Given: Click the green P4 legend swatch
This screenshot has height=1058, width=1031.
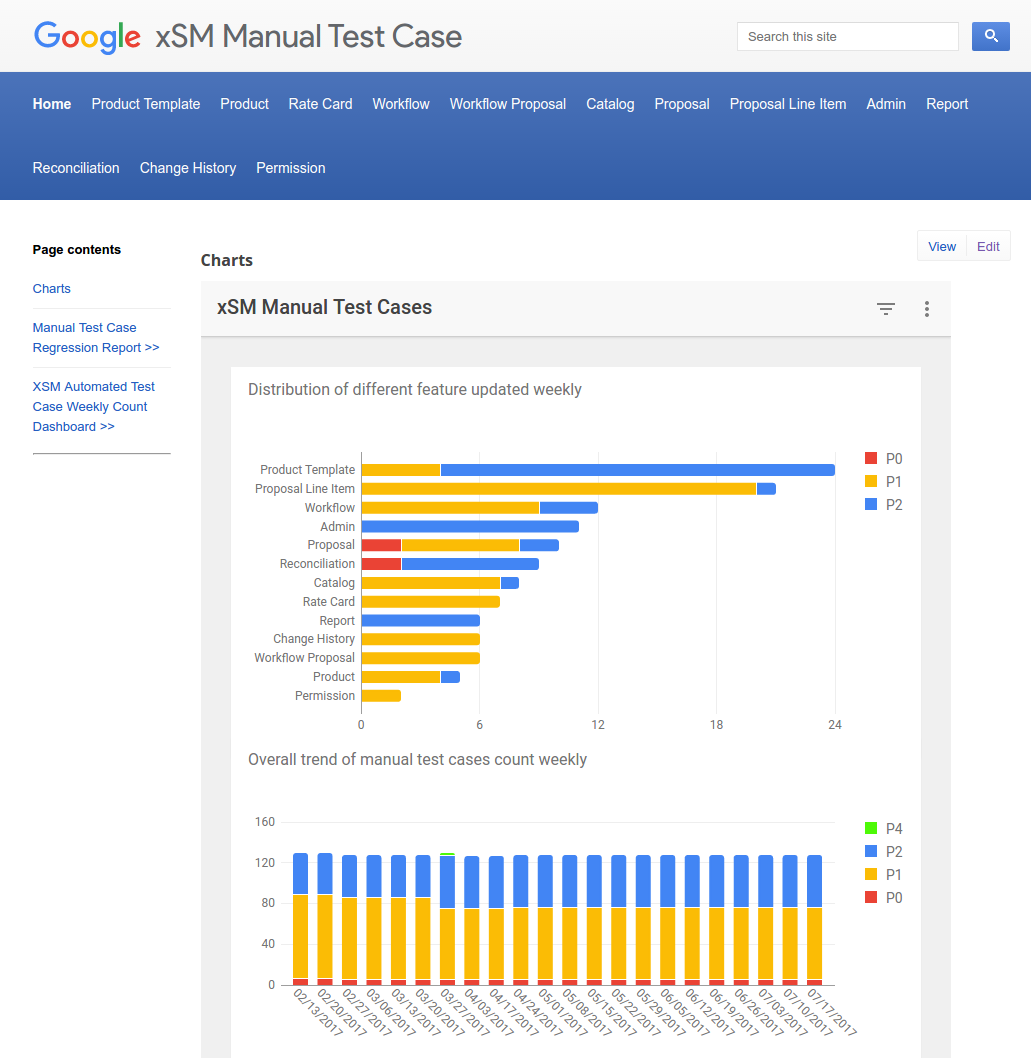Looking at the screenshot, I should (x=871, y=829).
